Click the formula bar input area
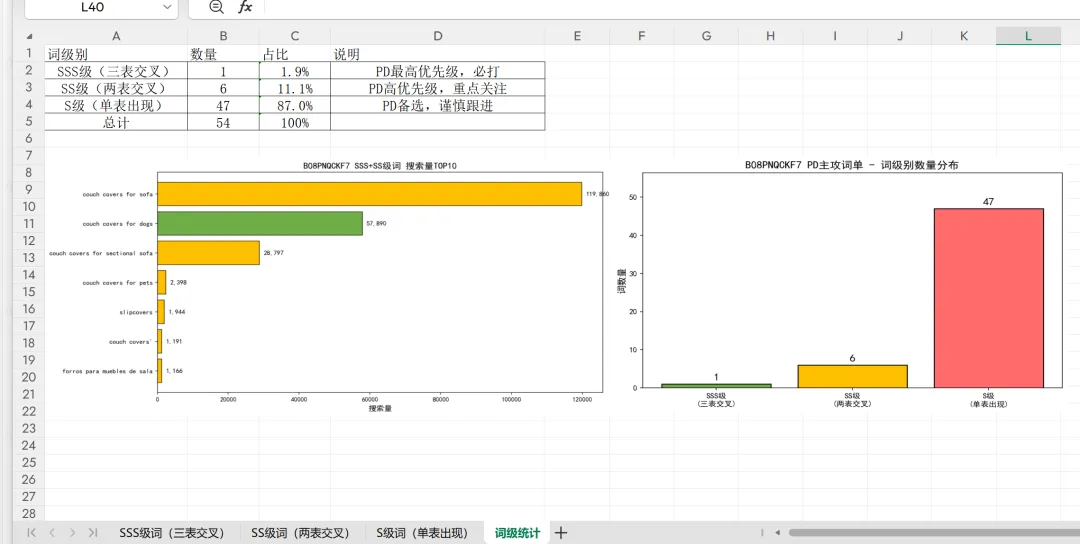Image resolution: width=1080 pixels, height=544 pixels. (672, 7)
